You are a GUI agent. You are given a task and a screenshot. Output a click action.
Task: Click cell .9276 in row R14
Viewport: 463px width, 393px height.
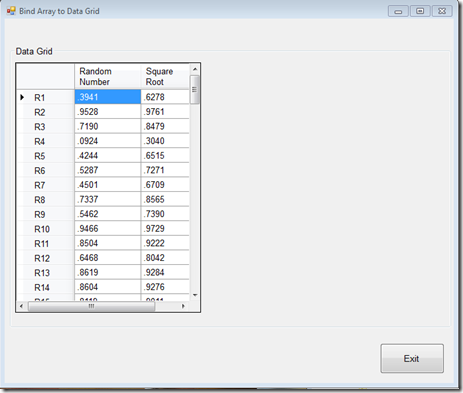coord(165,287)
